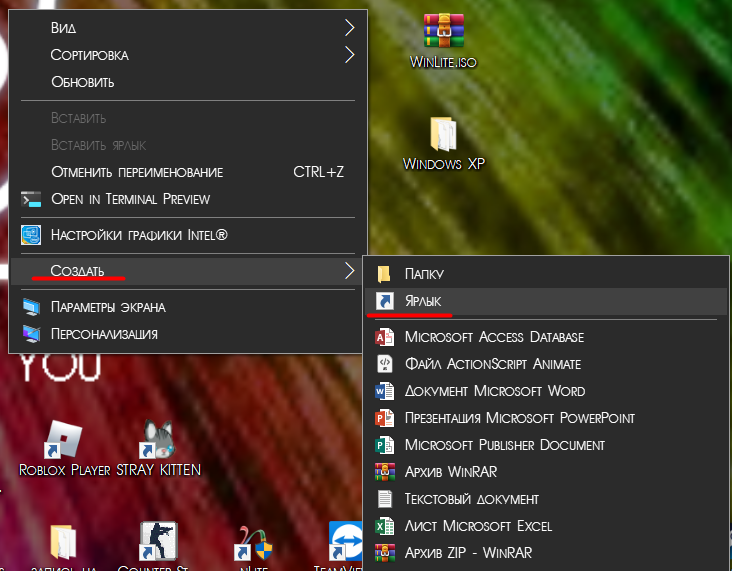Open Параметры экрана from context menu
The width and height of the screenshot is (732, 571).
188,307
